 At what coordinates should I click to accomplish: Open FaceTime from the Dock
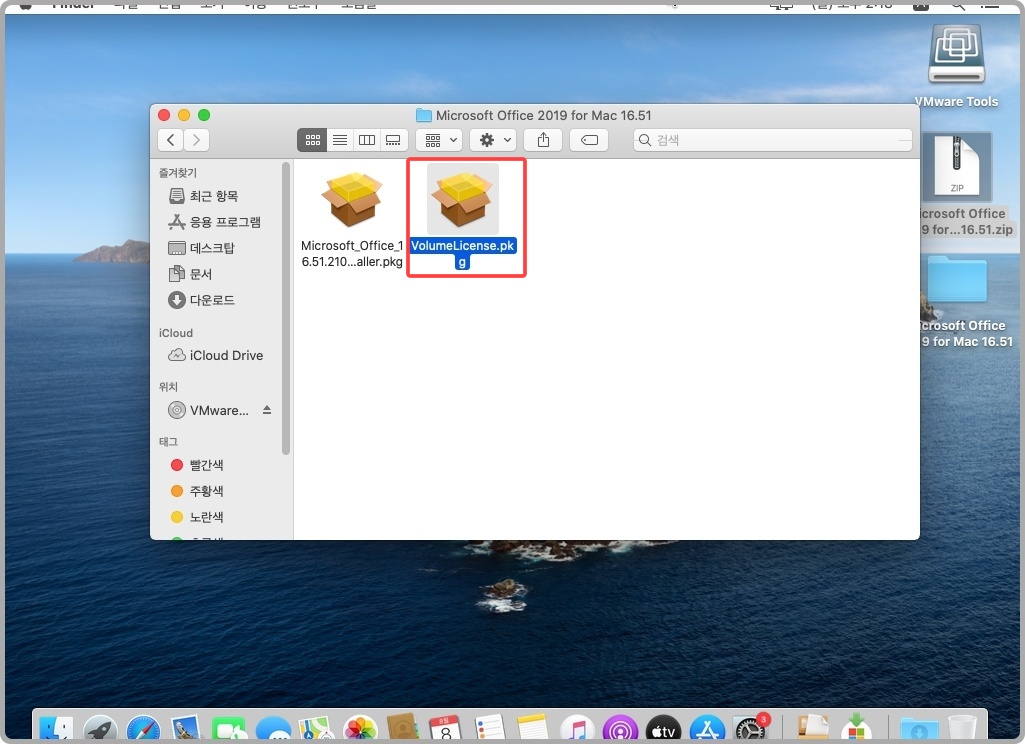229,729
